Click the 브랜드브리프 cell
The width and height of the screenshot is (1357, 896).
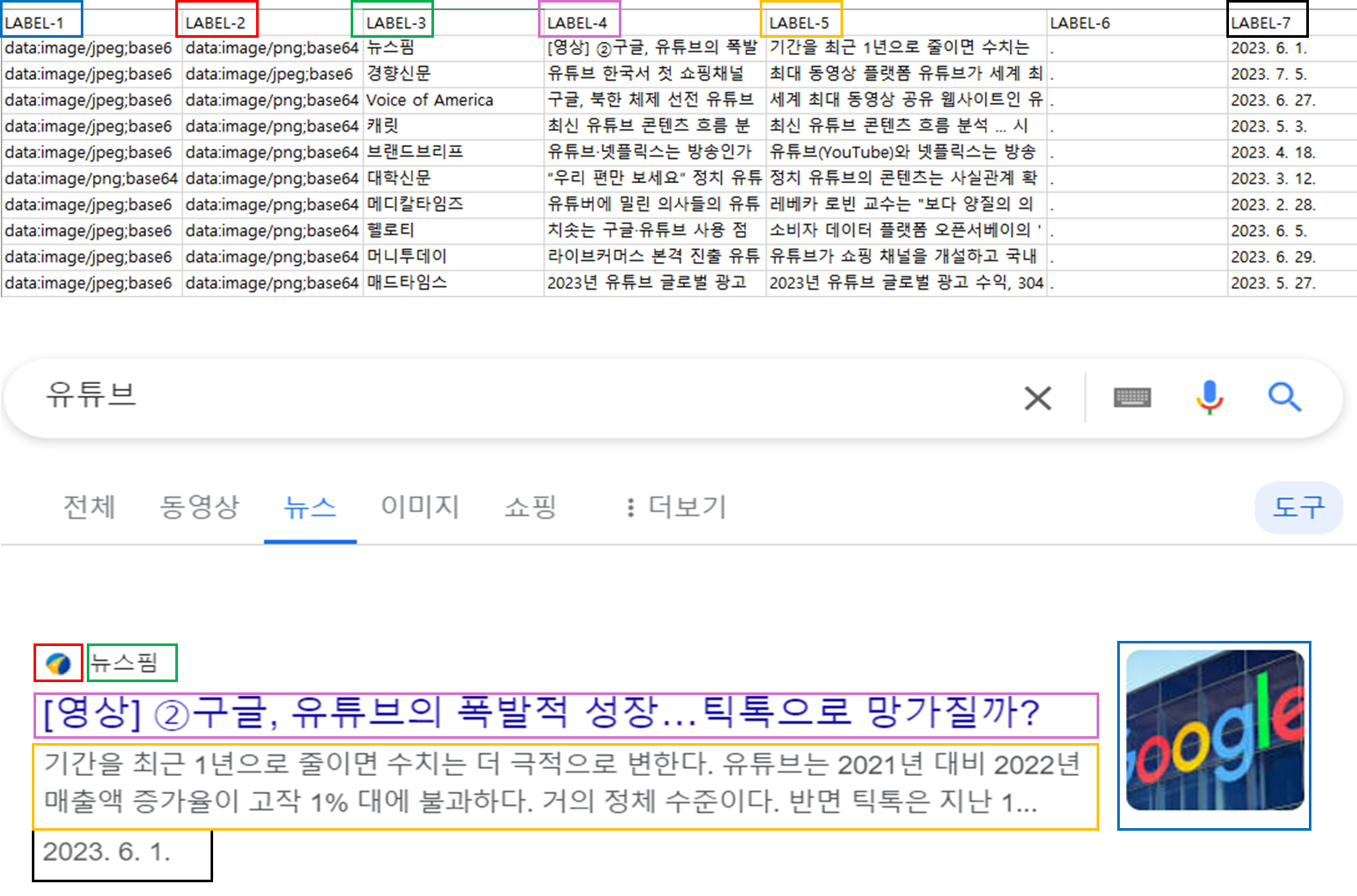click(x=453, y=152)
